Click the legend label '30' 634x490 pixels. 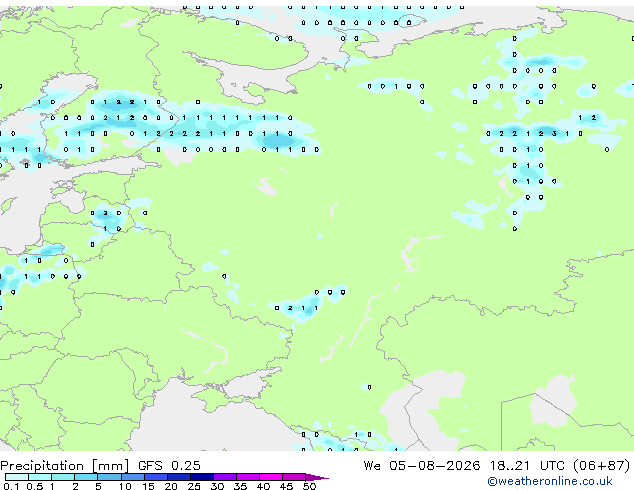tap(217, 486)
